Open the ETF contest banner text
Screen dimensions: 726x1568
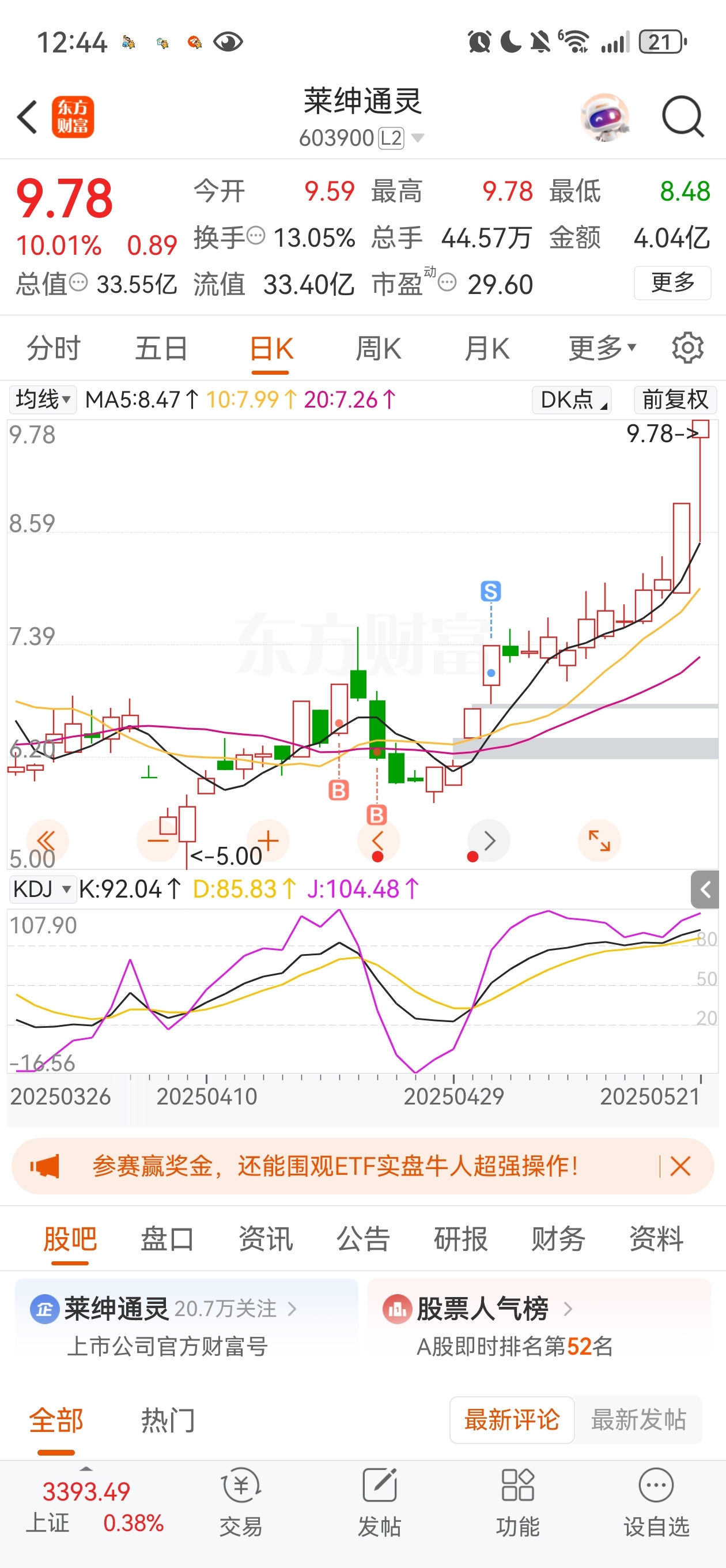pos(335,1166)
